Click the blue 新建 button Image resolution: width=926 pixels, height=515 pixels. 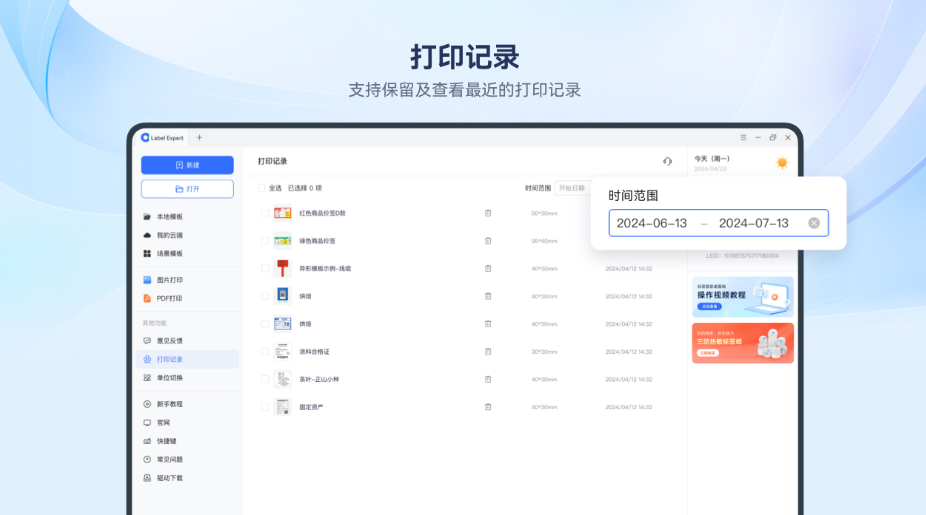187,165
